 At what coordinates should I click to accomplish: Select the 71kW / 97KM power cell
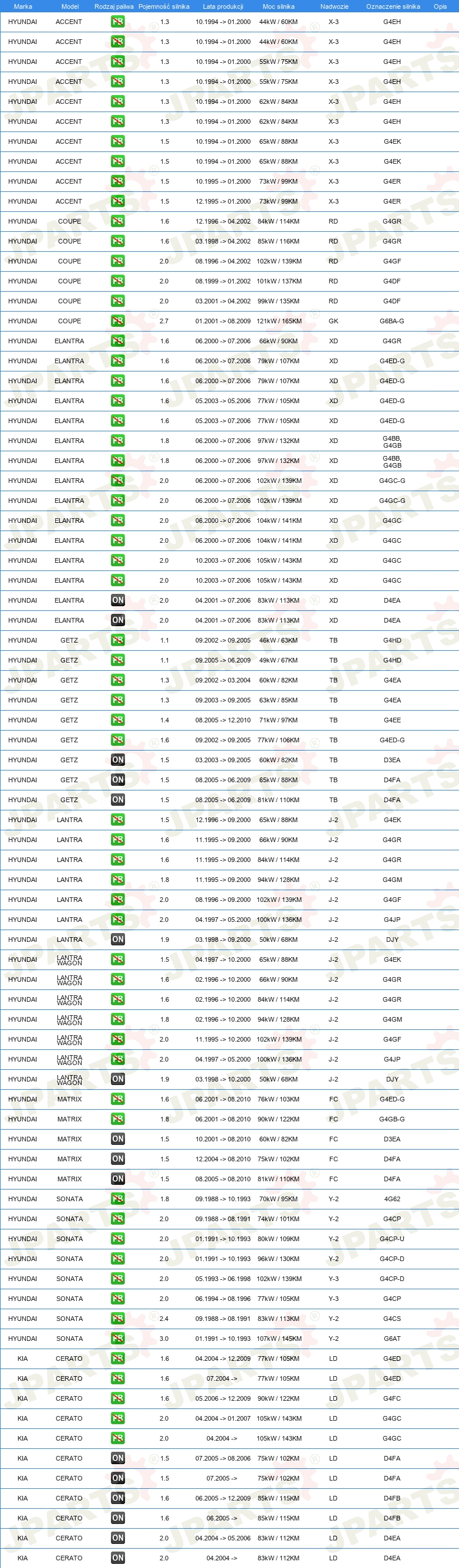tap(279, 720)
